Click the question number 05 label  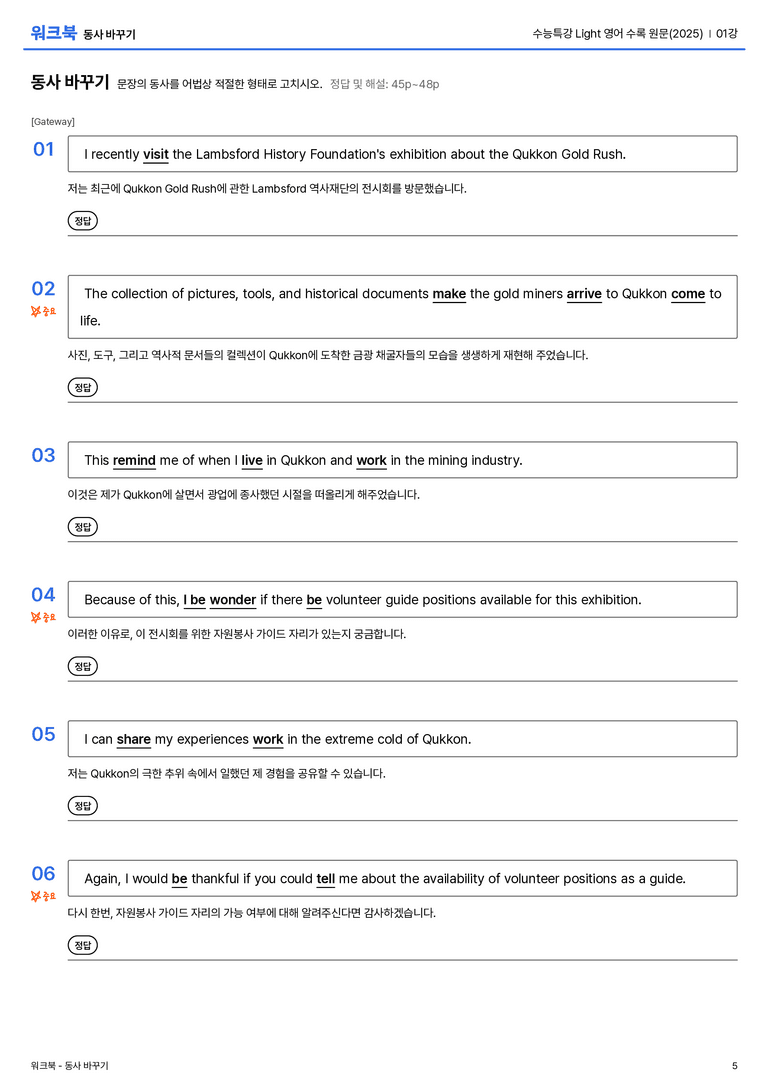tap(44, 734)
